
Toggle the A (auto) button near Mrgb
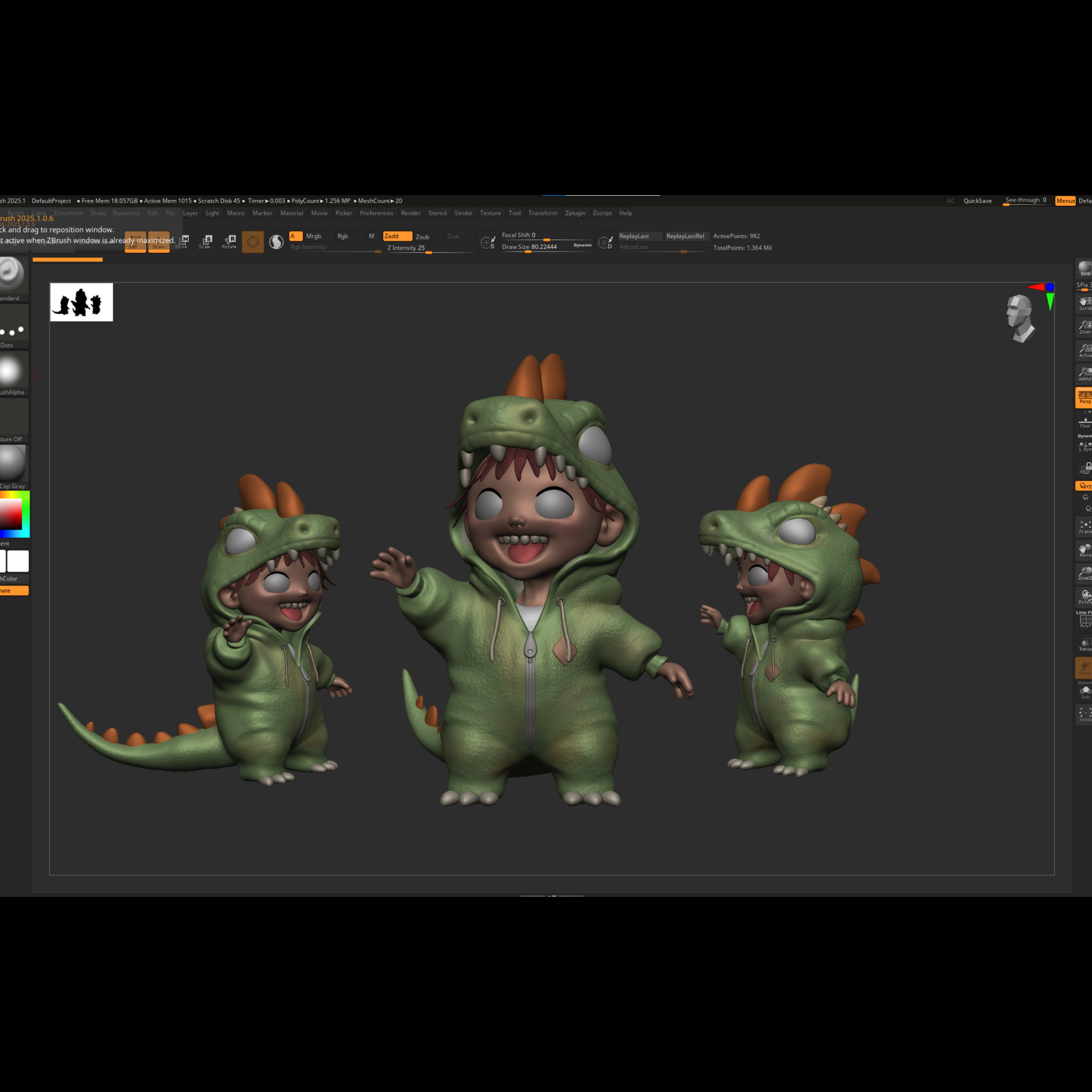[295, 236]
